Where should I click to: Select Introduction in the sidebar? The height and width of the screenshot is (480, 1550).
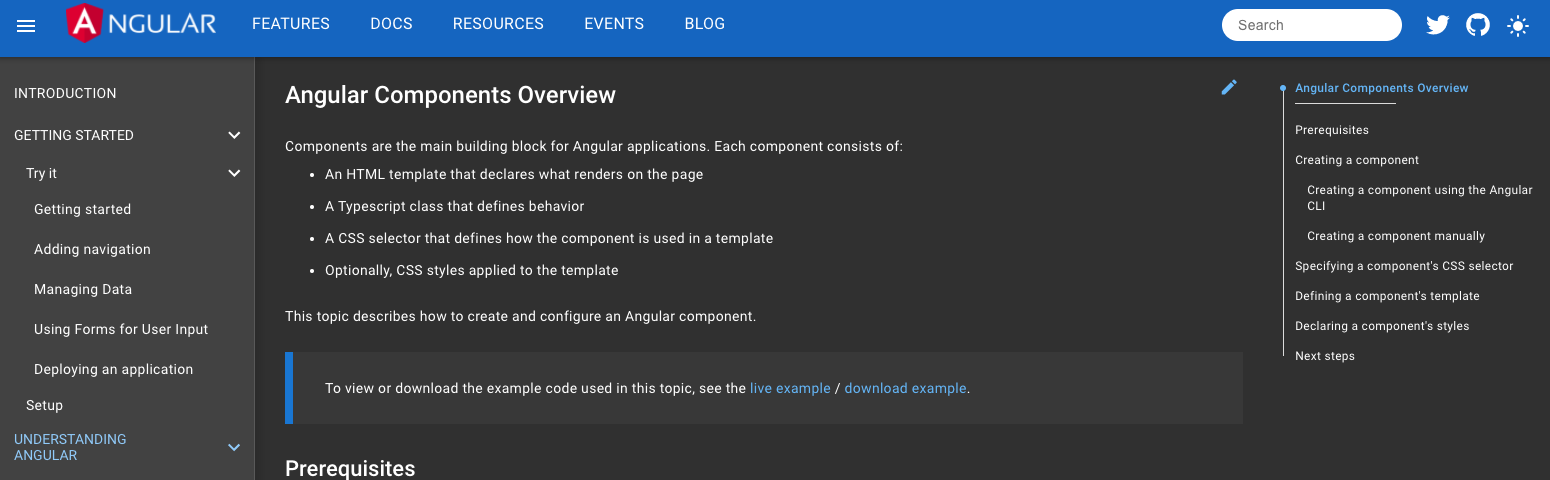pos(65,93)
